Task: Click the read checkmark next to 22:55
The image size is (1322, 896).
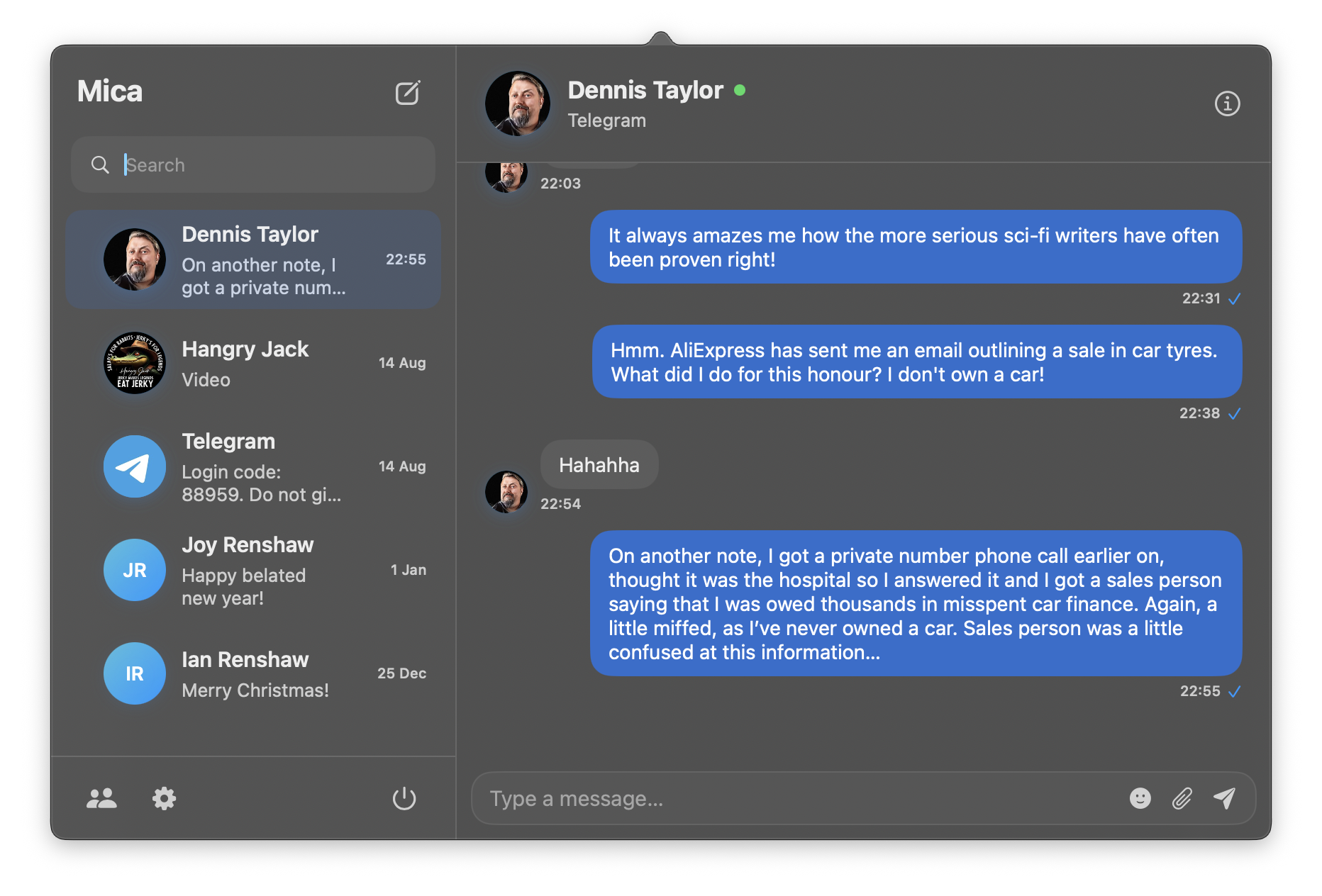Action: click(1234, 691)
